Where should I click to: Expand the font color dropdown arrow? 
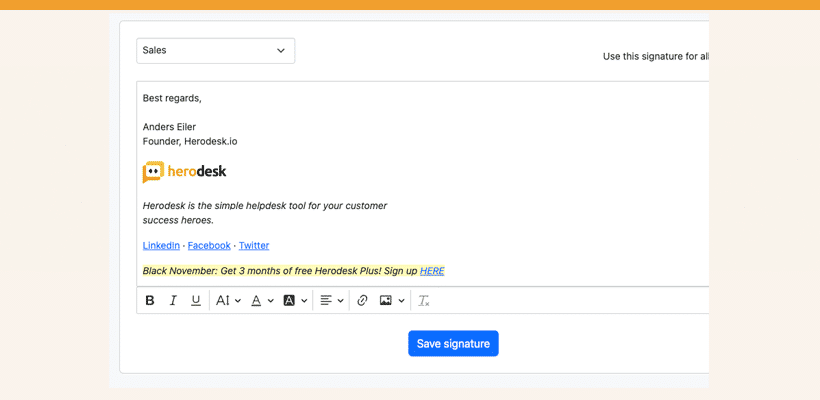point(270,301)
